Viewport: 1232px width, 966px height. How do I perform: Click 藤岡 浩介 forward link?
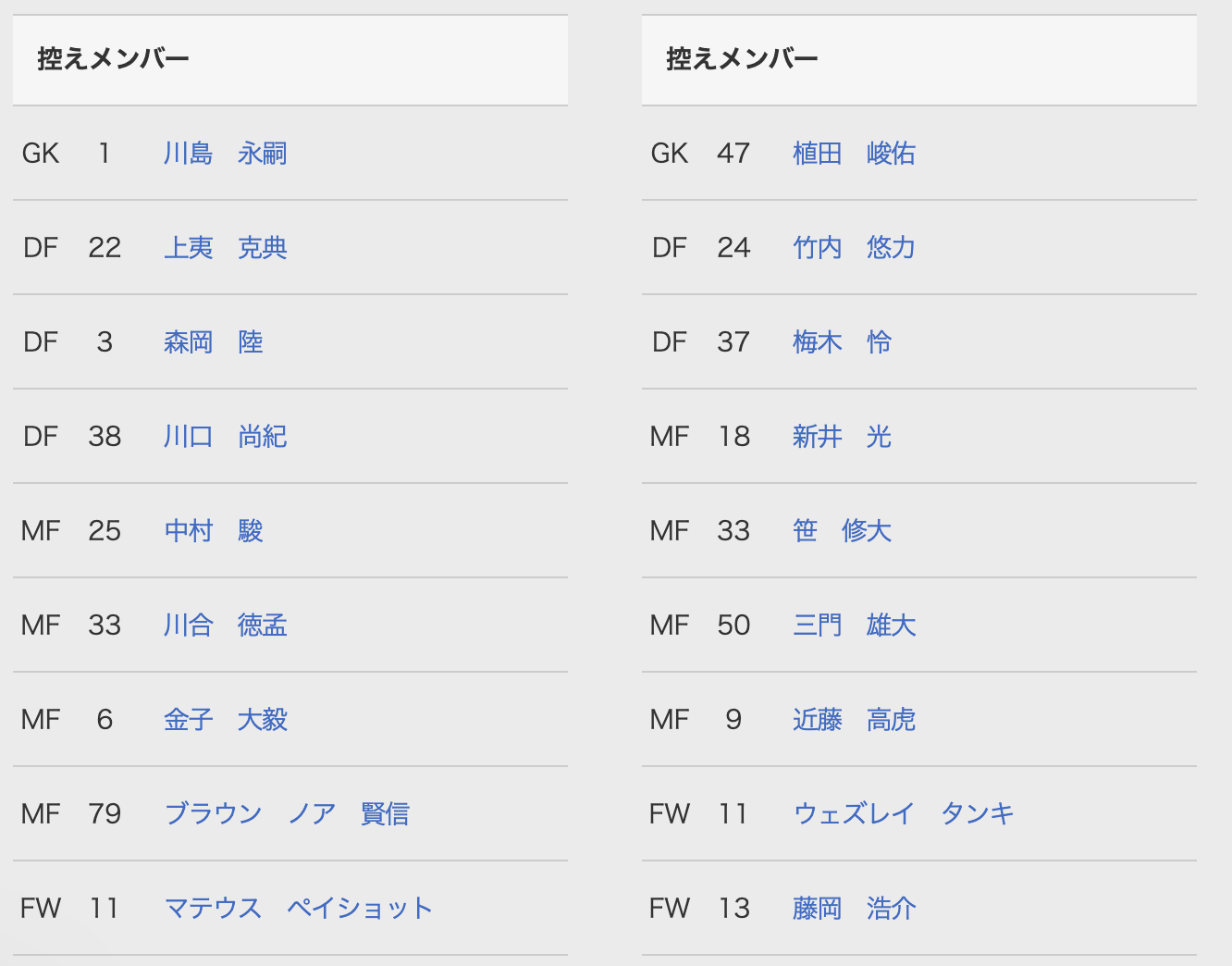[854, 909]
